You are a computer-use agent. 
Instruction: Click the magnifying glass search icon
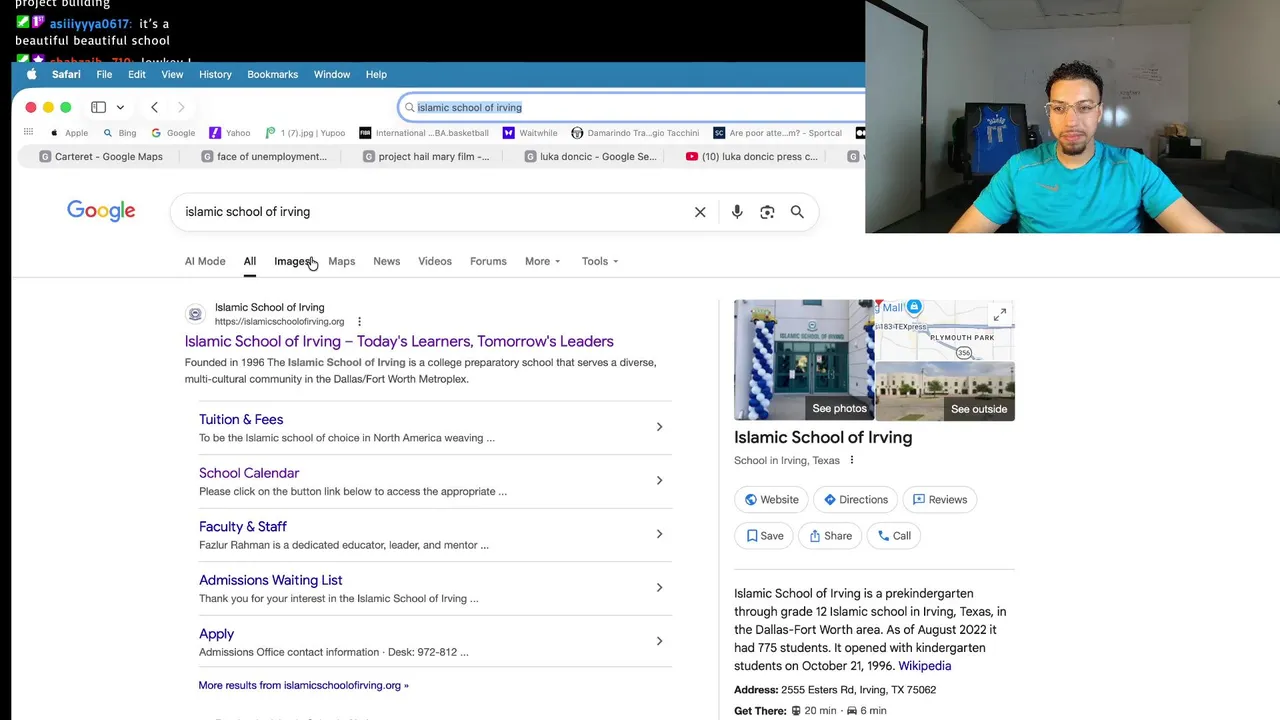797,212
